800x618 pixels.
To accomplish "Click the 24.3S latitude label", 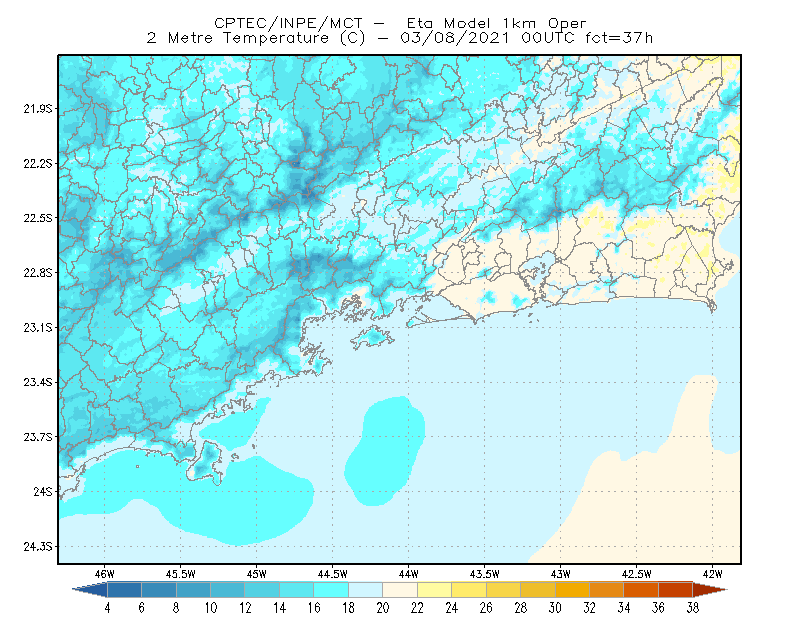I will point(37,546).
